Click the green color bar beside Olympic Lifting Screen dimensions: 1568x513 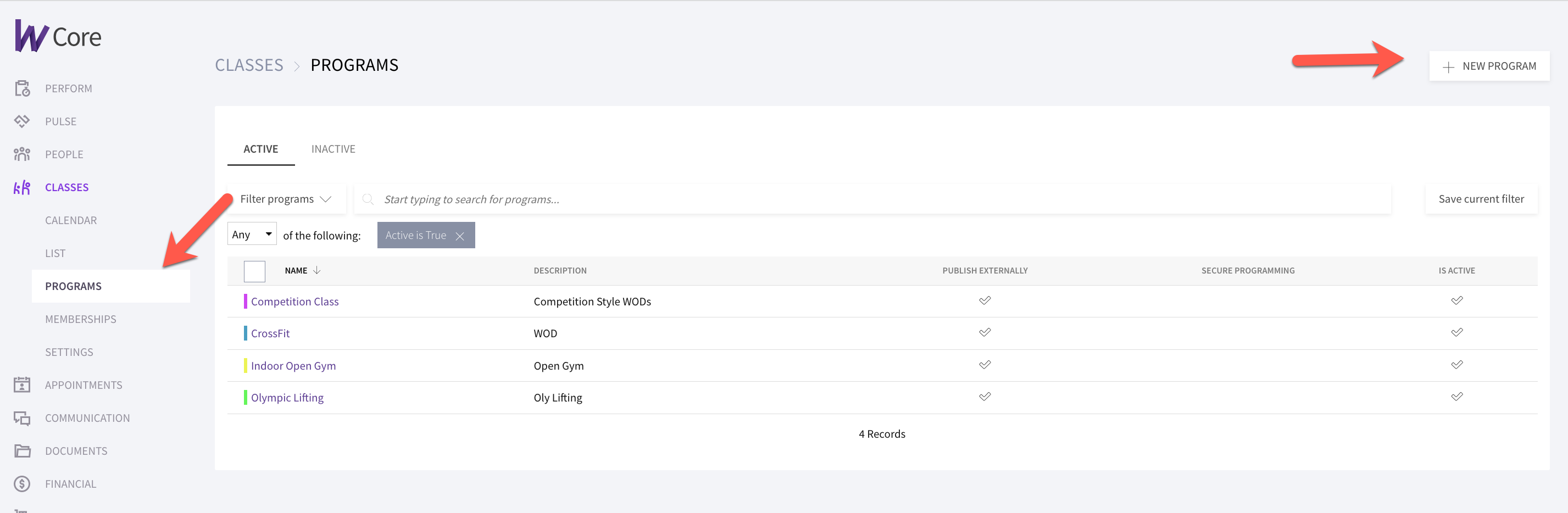coord(245,397)
